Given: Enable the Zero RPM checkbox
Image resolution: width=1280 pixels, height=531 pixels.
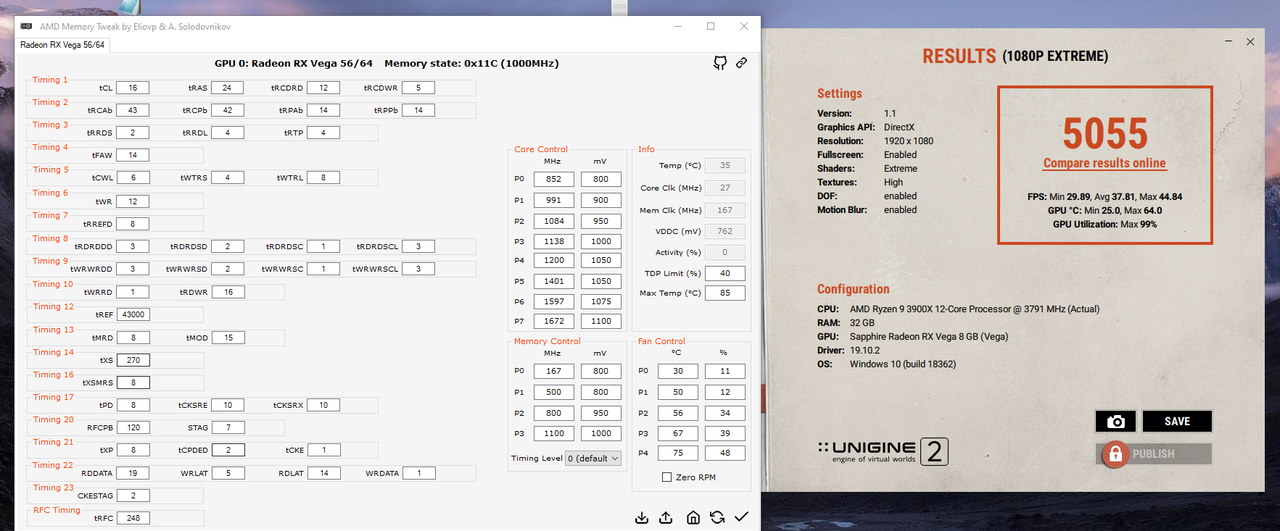Looking at the screenshot, I should 668,478.
